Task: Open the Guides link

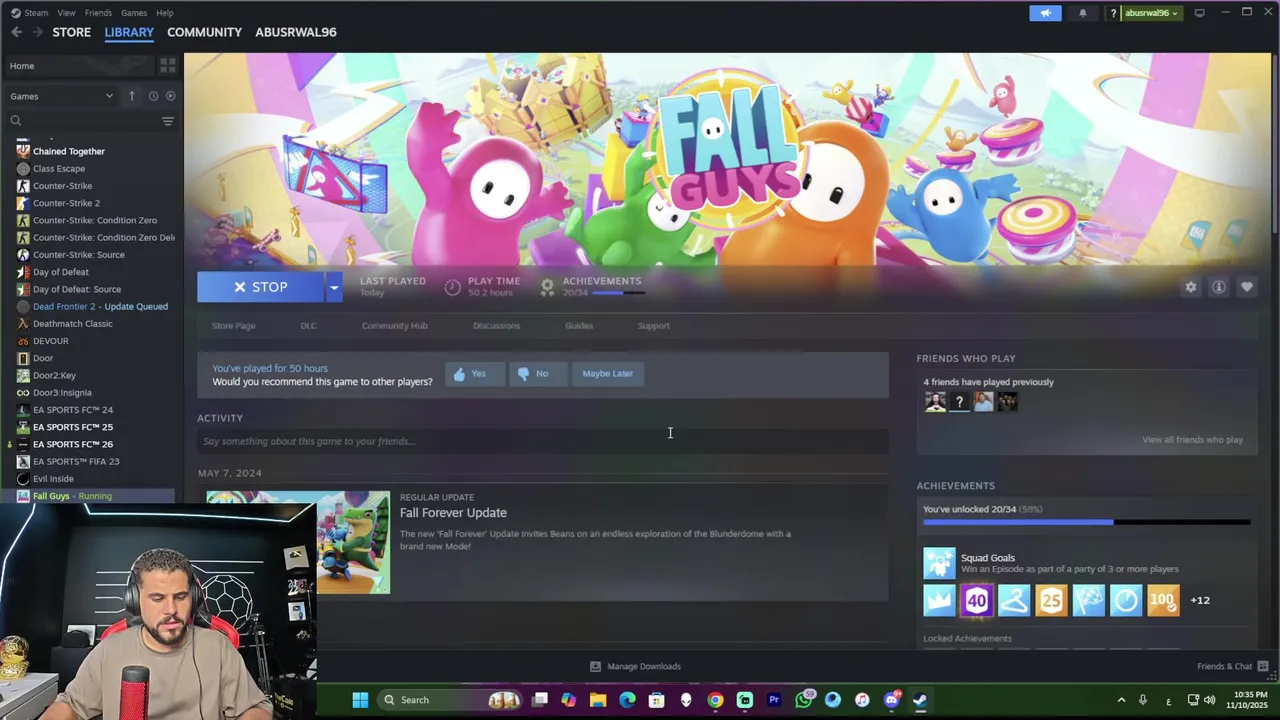Action: 579,326
